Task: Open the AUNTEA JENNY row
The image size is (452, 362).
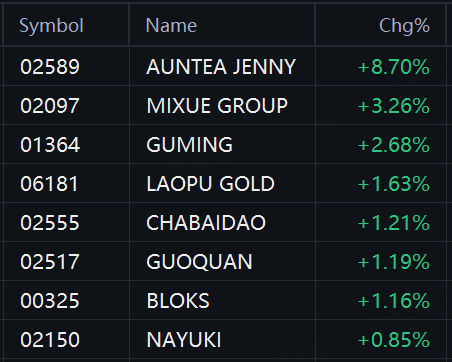Action: pos(225,66)
